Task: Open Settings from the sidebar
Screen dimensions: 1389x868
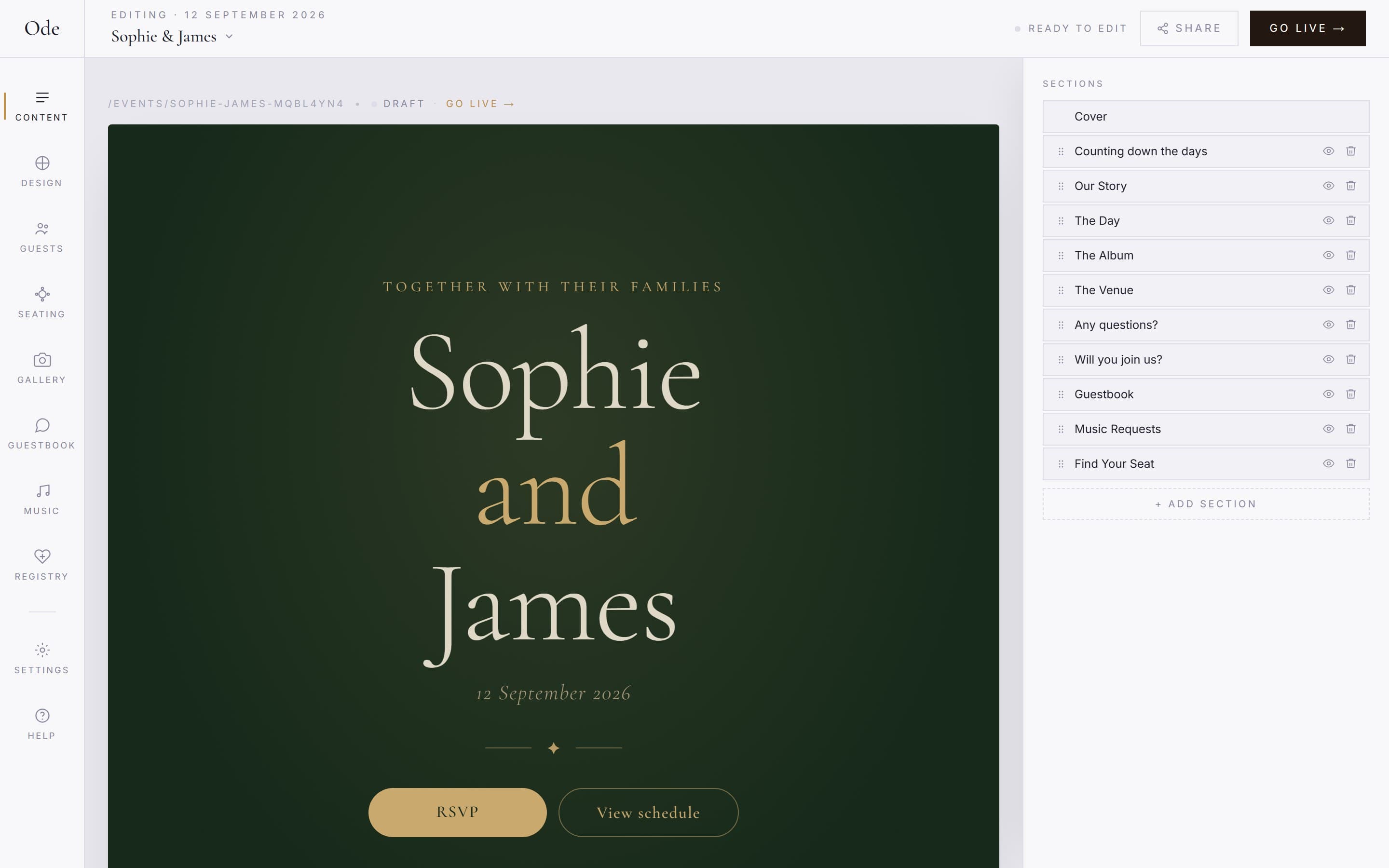Action: tap(42, 659)
